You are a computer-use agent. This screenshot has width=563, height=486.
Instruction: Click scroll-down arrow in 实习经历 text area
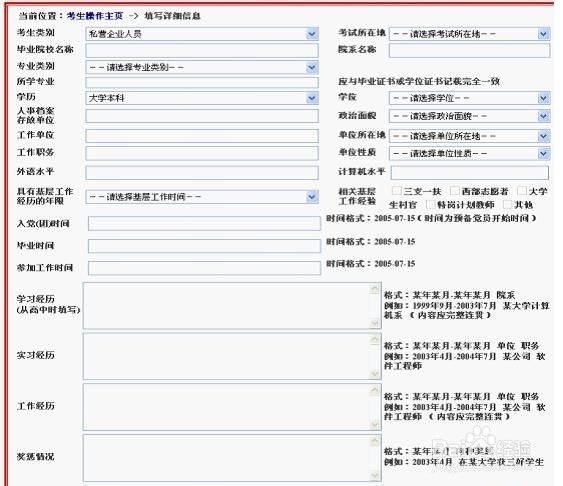click(x=375, y=374)
